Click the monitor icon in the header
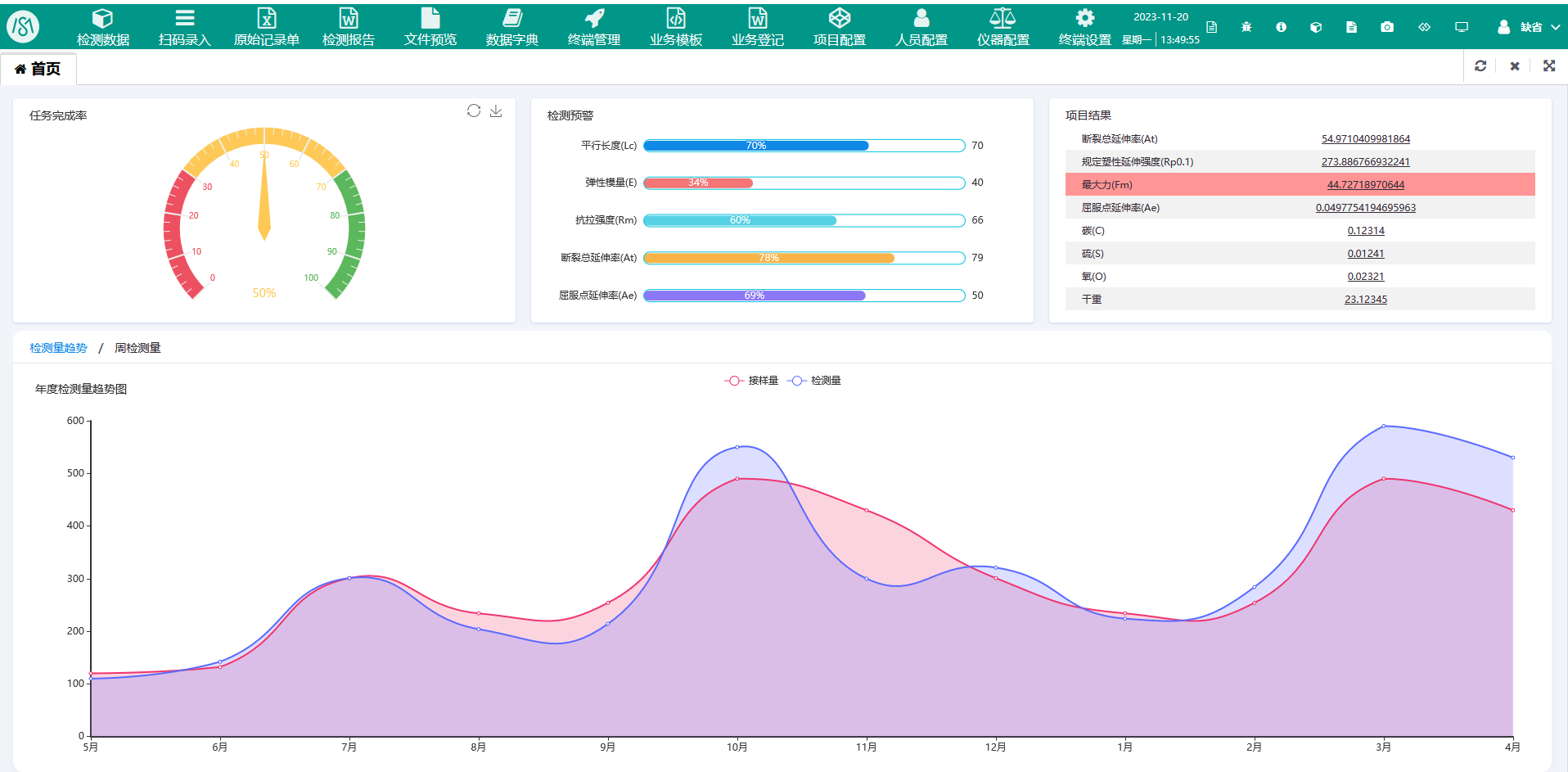The image size is (1568, 772). [1462, 27]
